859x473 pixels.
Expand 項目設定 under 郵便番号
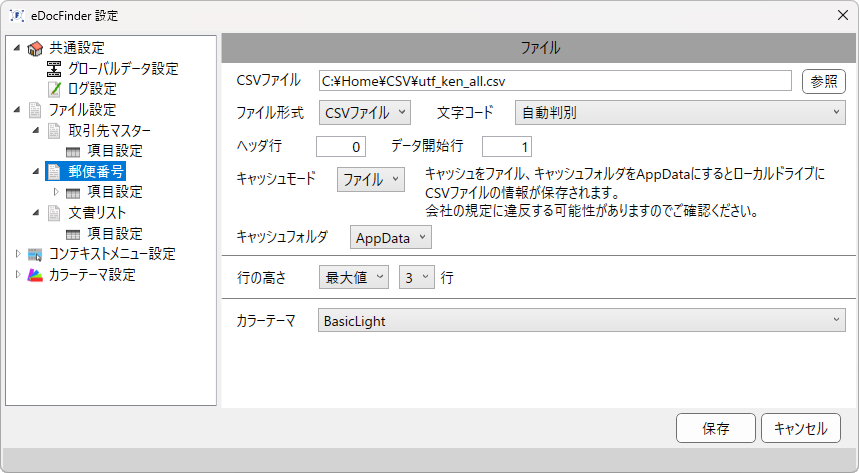55,192
